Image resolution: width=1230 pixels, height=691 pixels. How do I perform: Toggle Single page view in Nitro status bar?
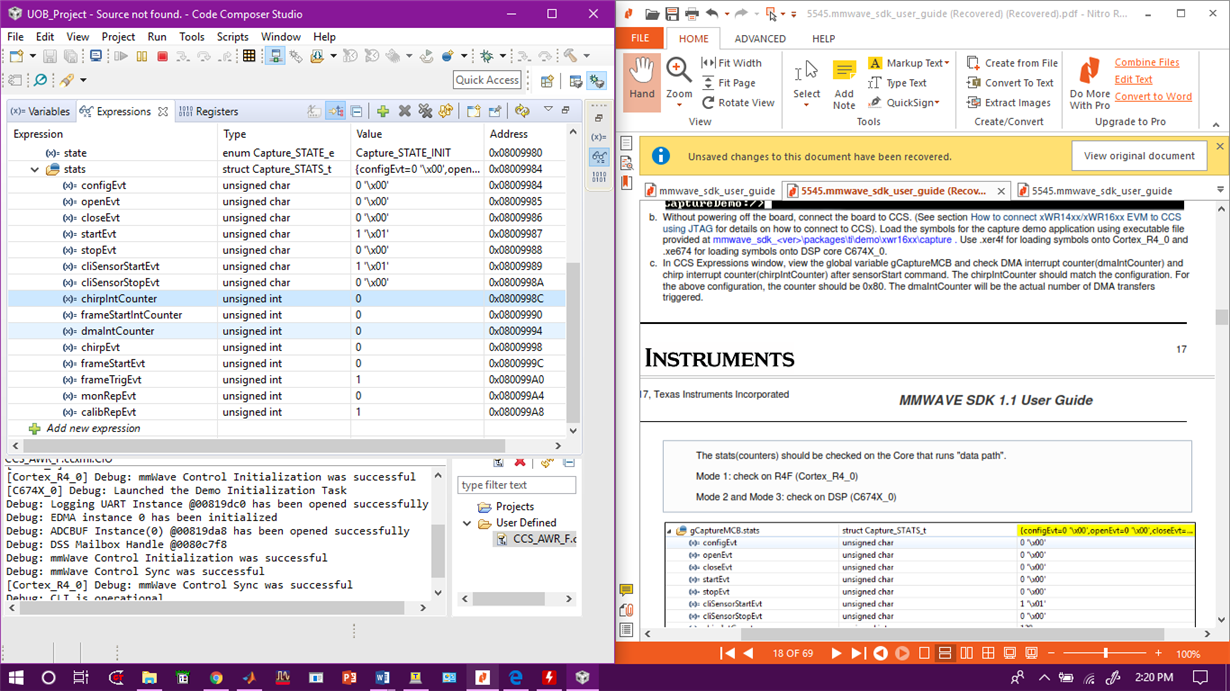923,653
